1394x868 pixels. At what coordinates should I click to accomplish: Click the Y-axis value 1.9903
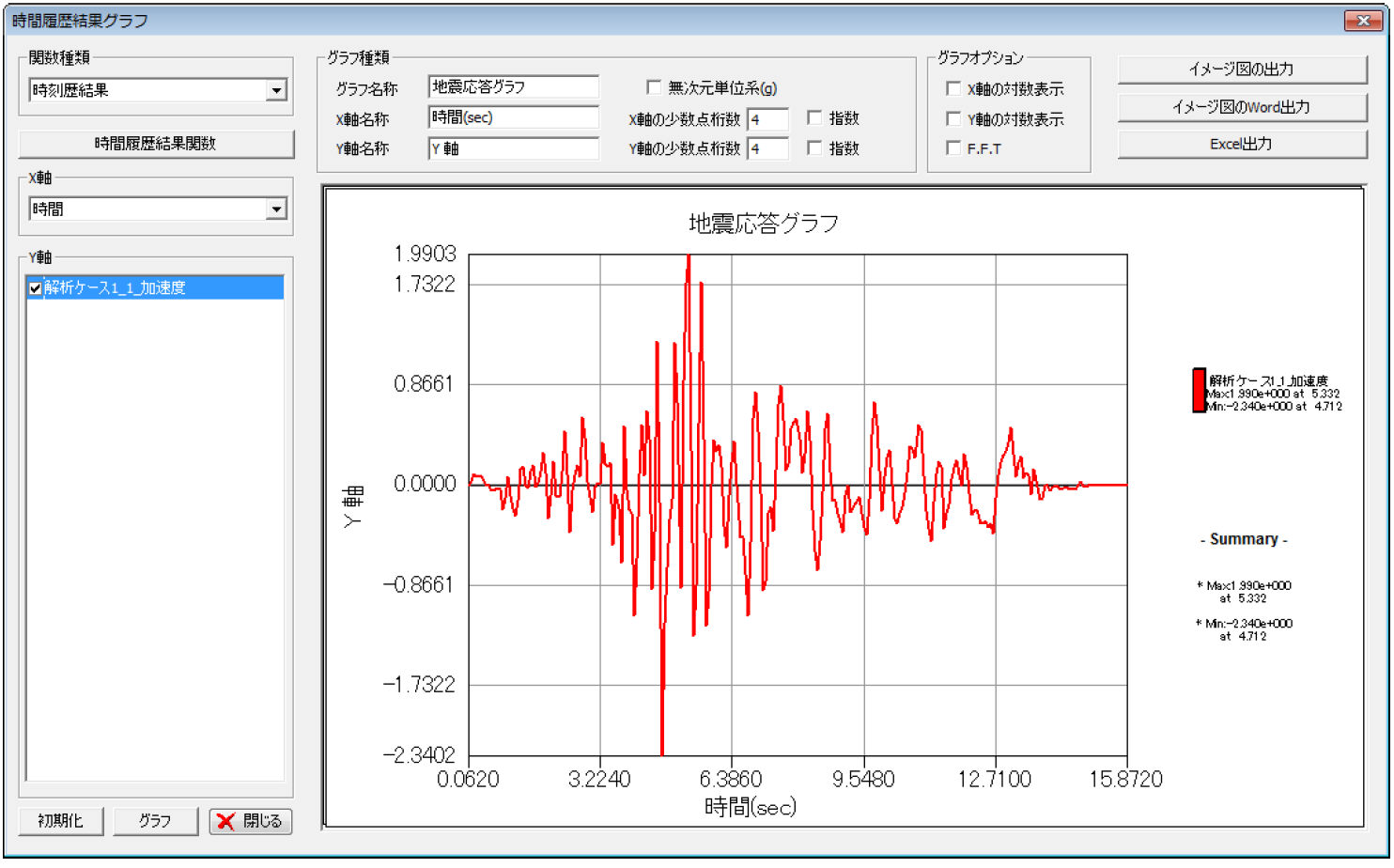click(x=425, y=254)
